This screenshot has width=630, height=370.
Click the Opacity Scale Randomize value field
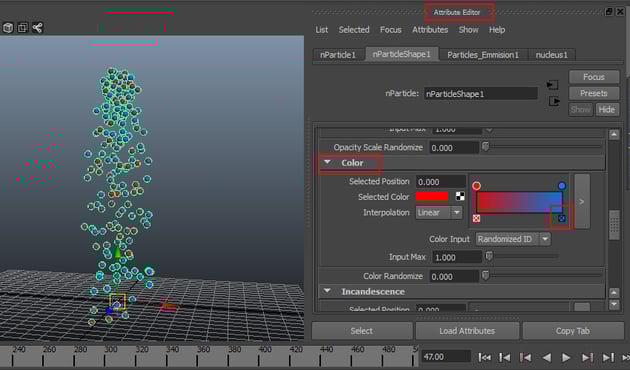pos(454,147)
